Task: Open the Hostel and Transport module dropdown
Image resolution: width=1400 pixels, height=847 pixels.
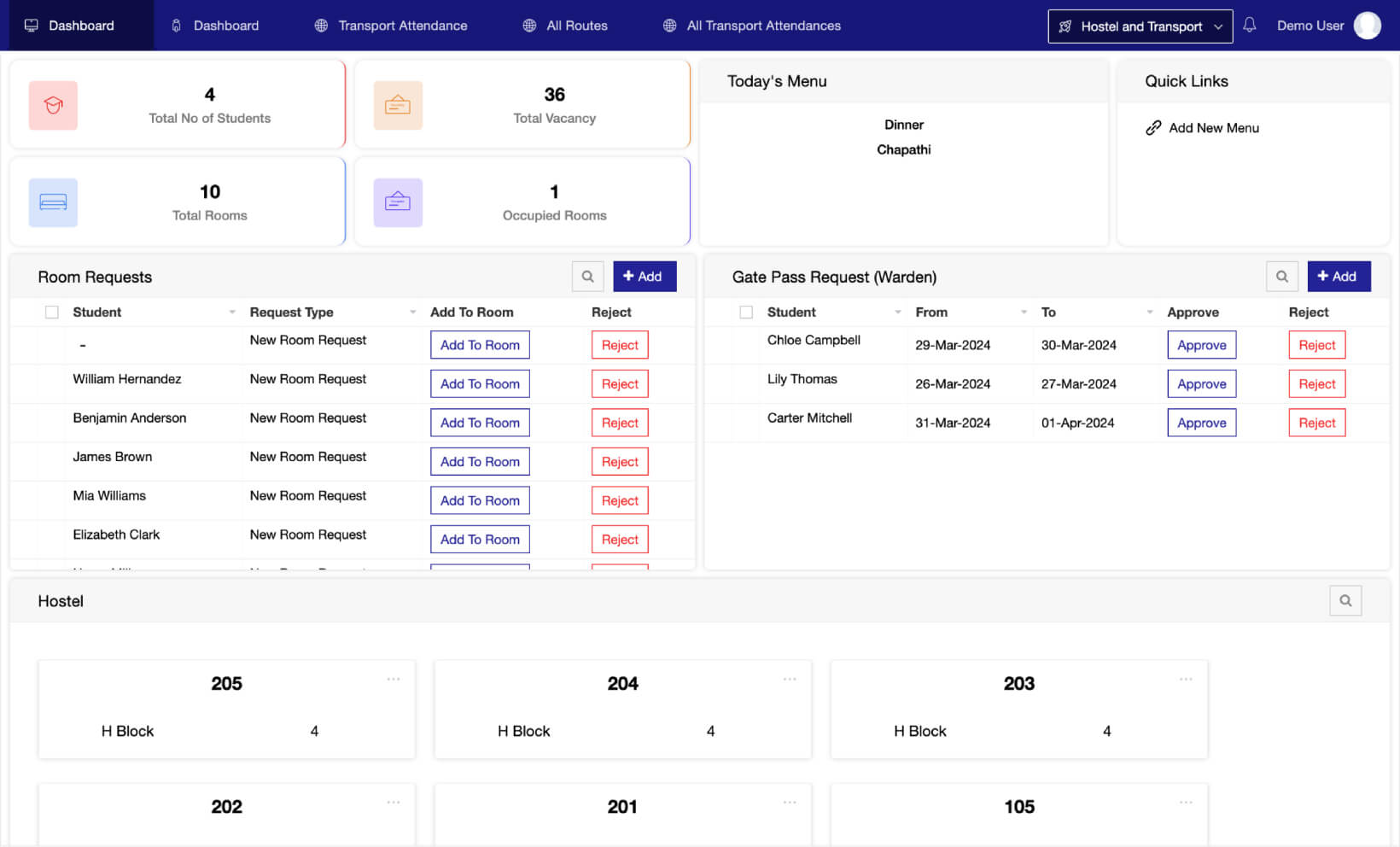Action: coord(1140,26)
